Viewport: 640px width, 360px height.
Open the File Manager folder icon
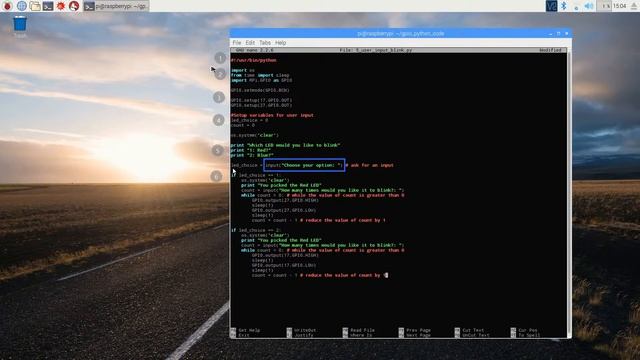[x=35, y=6]
